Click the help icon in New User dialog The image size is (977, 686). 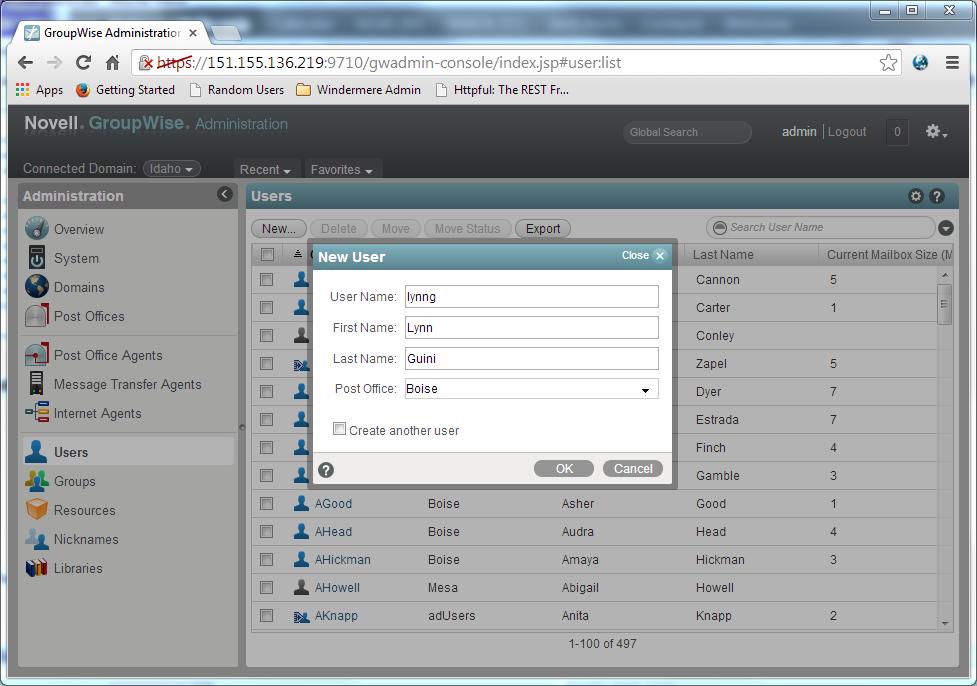[326, 470]
